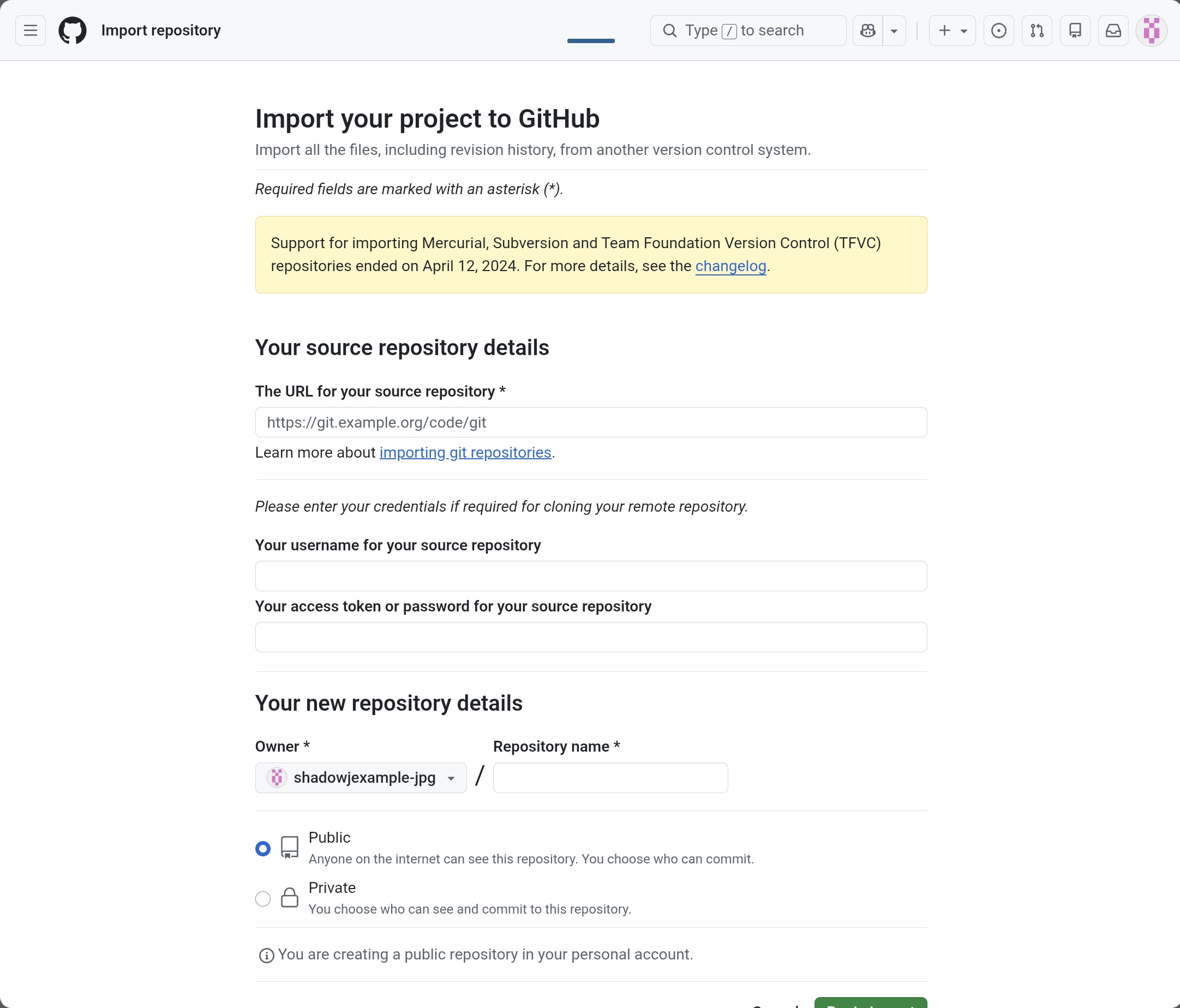Open the plus Create new dropdown
Screen dimensions: 1180x1008
[951, 31]
